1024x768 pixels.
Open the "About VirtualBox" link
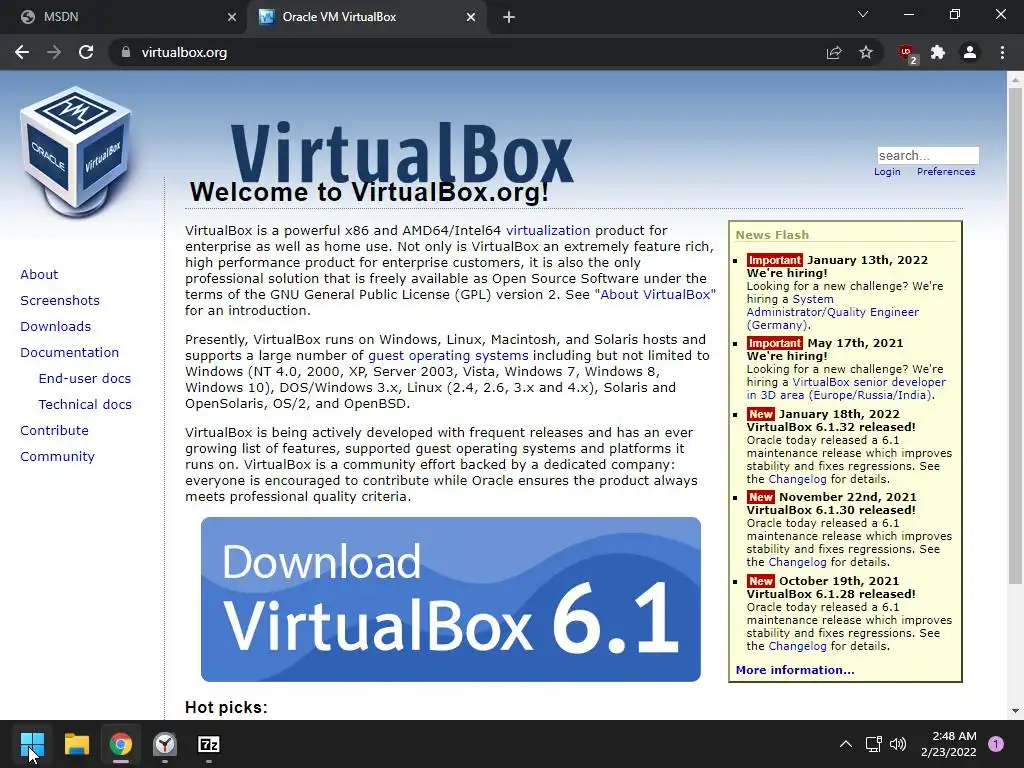tap(655, 295)
